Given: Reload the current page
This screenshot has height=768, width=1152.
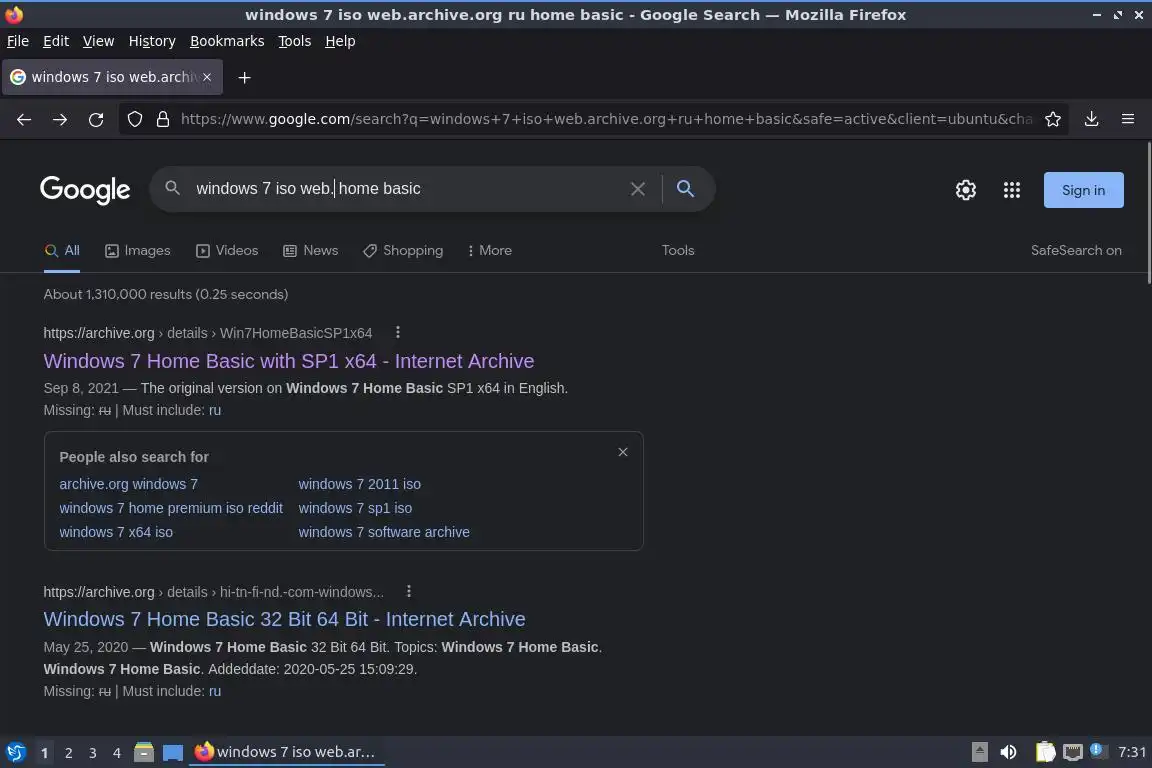Looking at the screenshot, I should (96, 119).
